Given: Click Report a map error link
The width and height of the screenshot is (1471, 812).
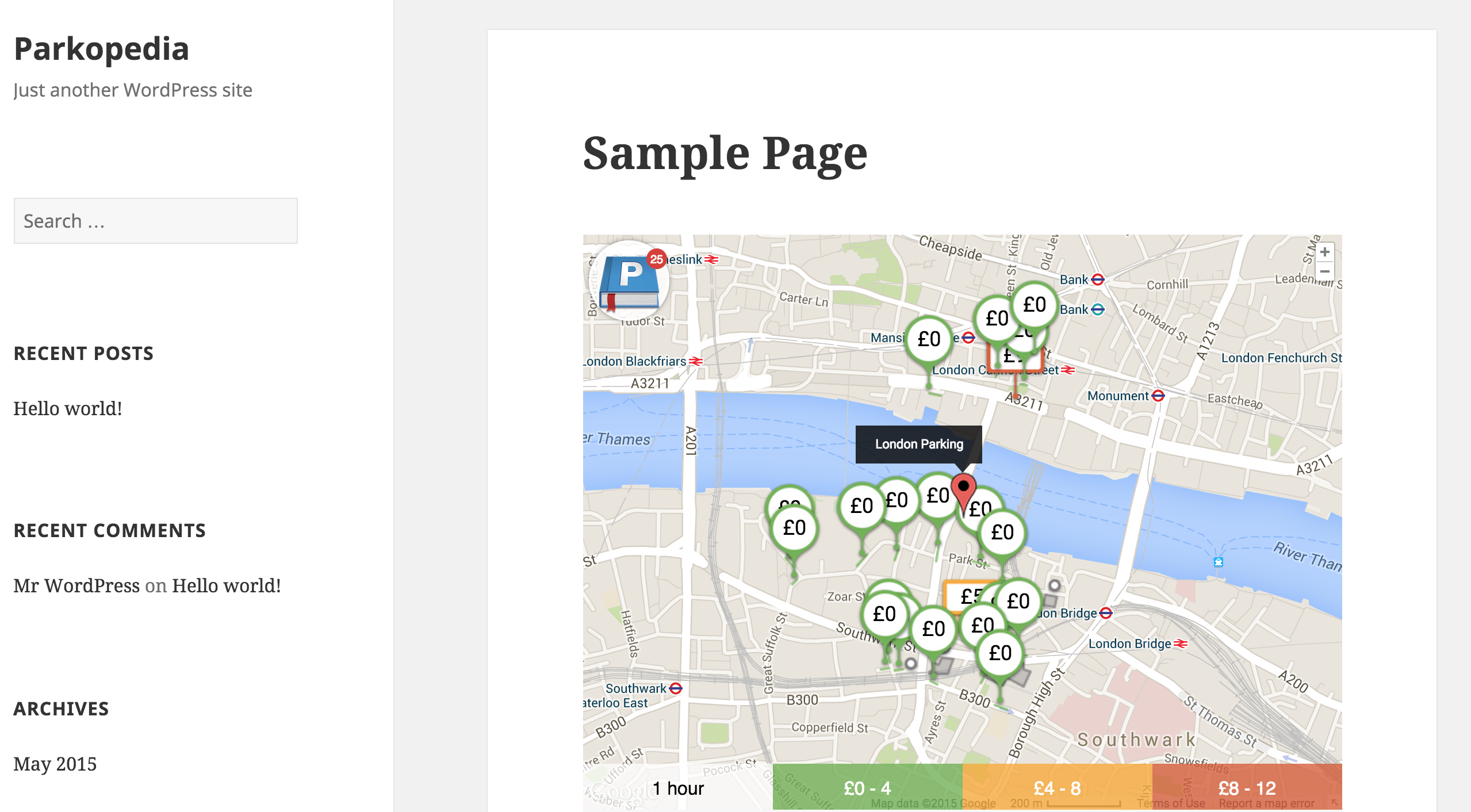Looking at the screenshot, I should pyautogui.click(x=1266, y=803).
